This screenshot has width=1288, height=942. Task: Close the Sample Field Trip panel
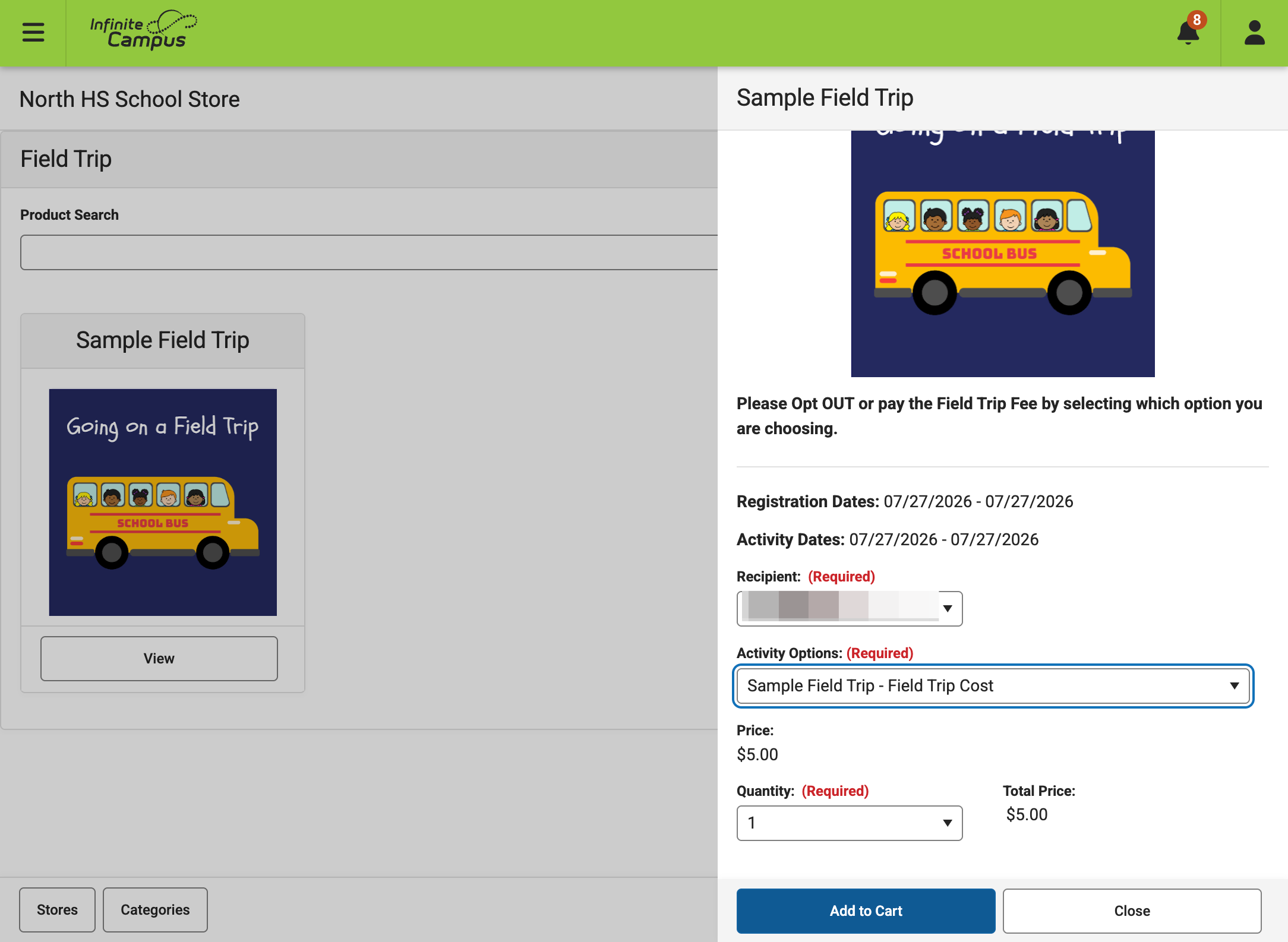coord(1132,911)
